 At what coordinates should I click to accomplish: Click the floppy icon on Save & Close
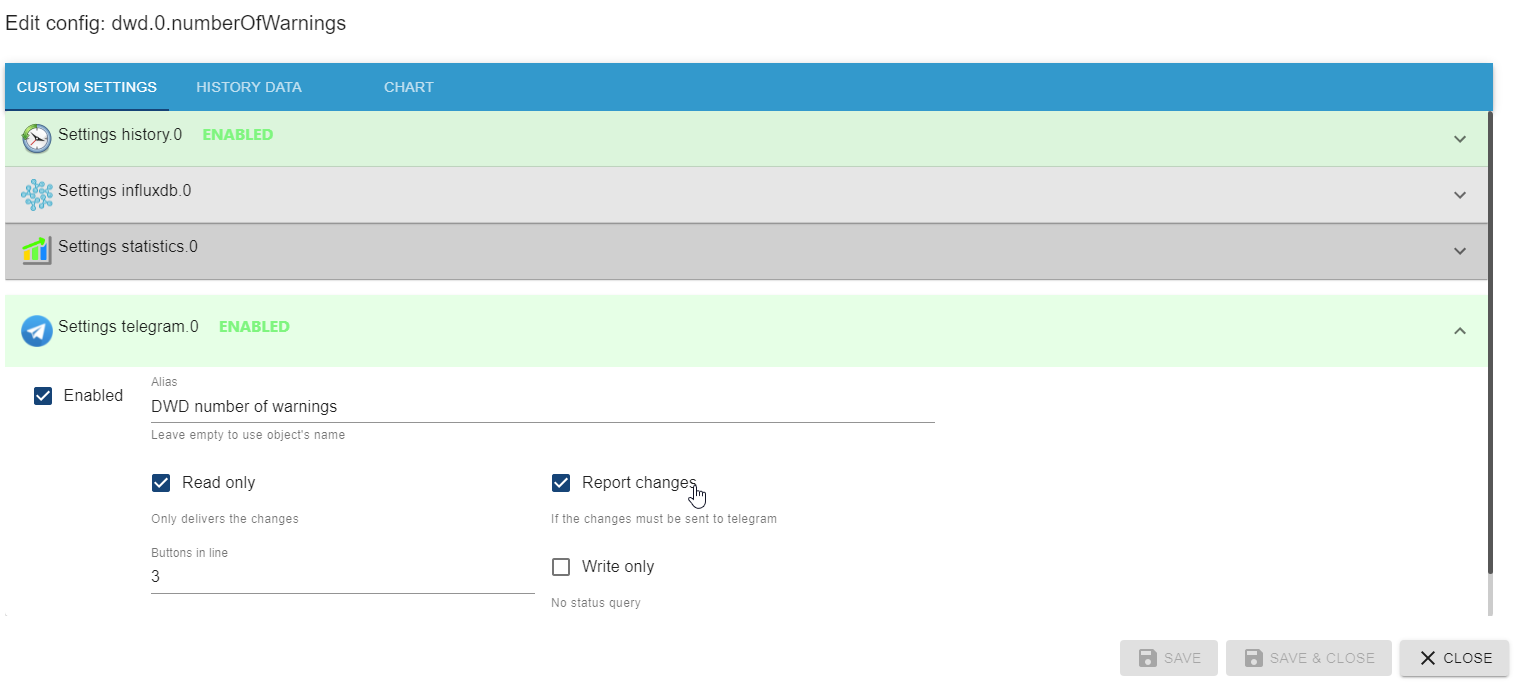[x=1253, y=658]
